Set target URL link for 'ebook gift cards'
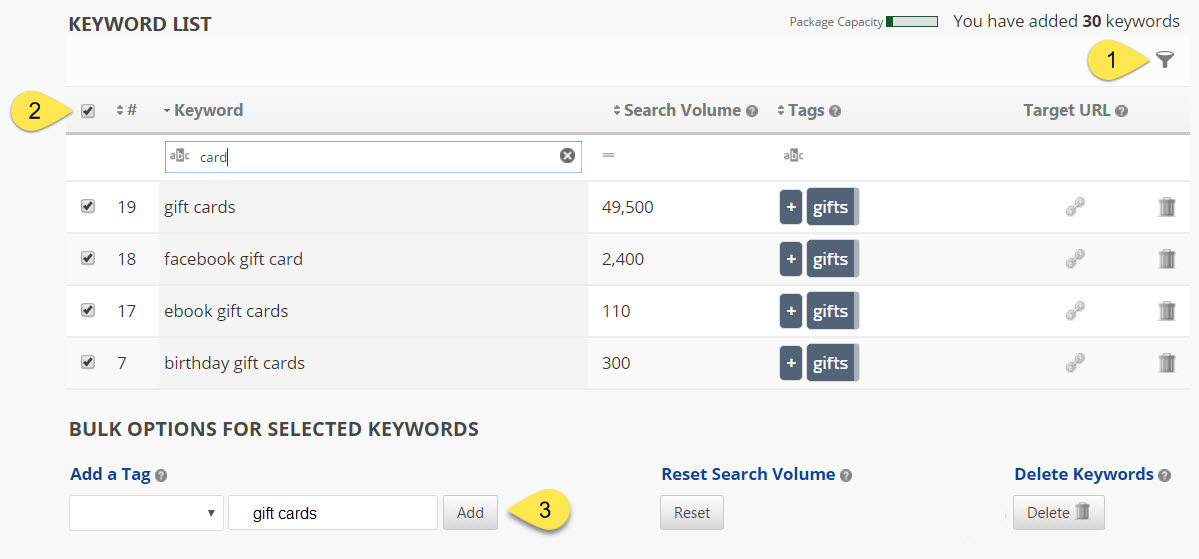Image resolution: width=1199 pixels, height=559 pixels. coord(1075,311)
